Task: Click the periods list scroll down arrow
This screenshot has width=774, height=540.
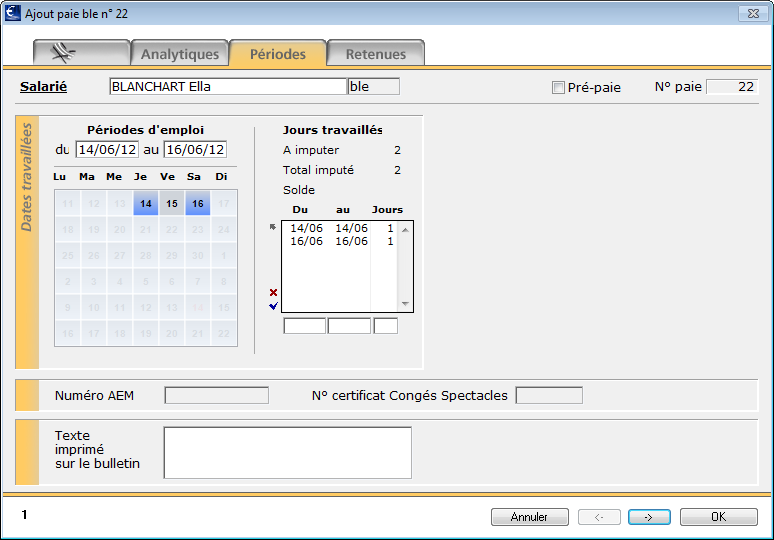Action: [405, 304]
